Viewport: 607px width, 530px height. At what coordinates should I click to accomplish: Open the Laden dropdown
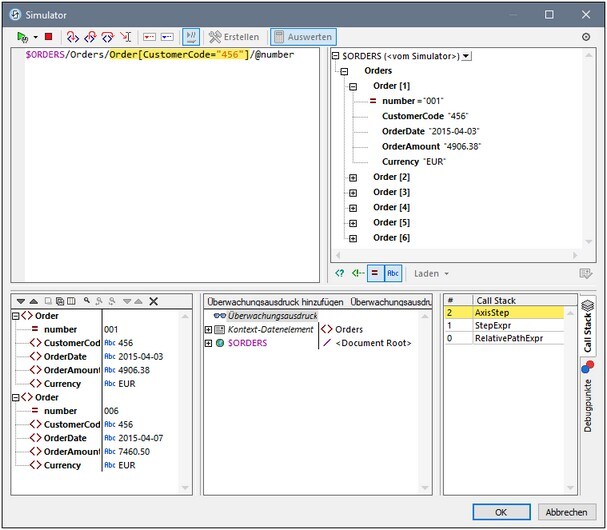coord(432,273)
